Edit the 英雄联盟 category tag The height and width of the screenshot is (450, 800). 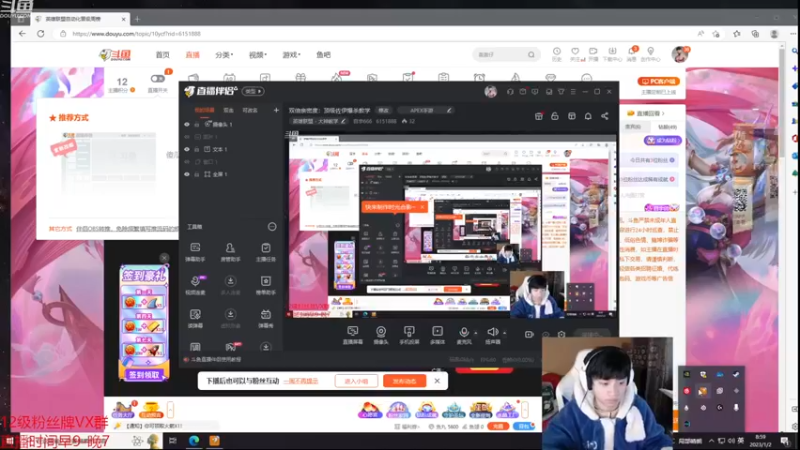pyautogui.click(x=319, y=121)
